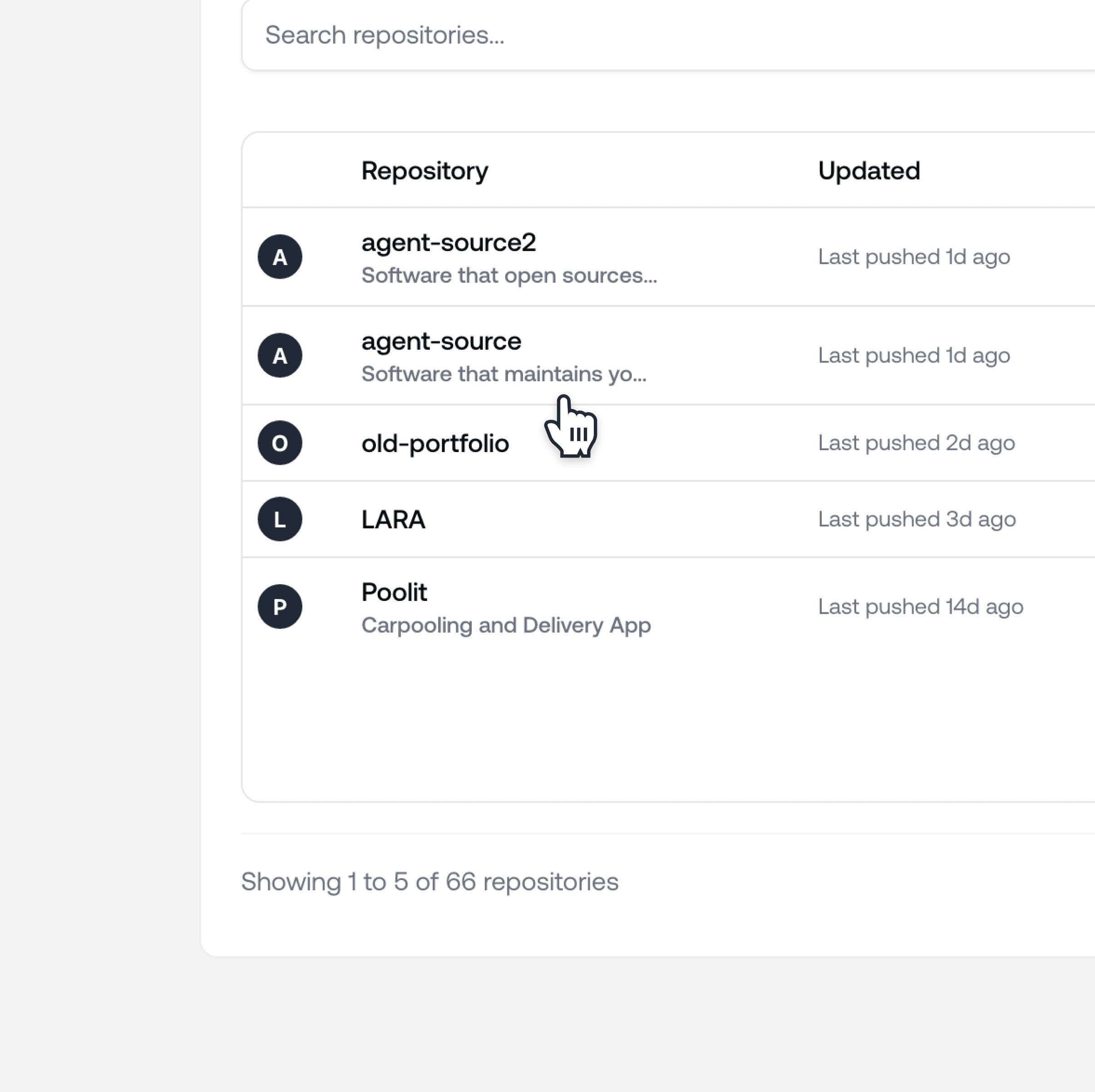The height and width of the screenshot is (1092, 1095).
Task: Click "Software that open sources..." description
Action: click(x=509, y=275)
